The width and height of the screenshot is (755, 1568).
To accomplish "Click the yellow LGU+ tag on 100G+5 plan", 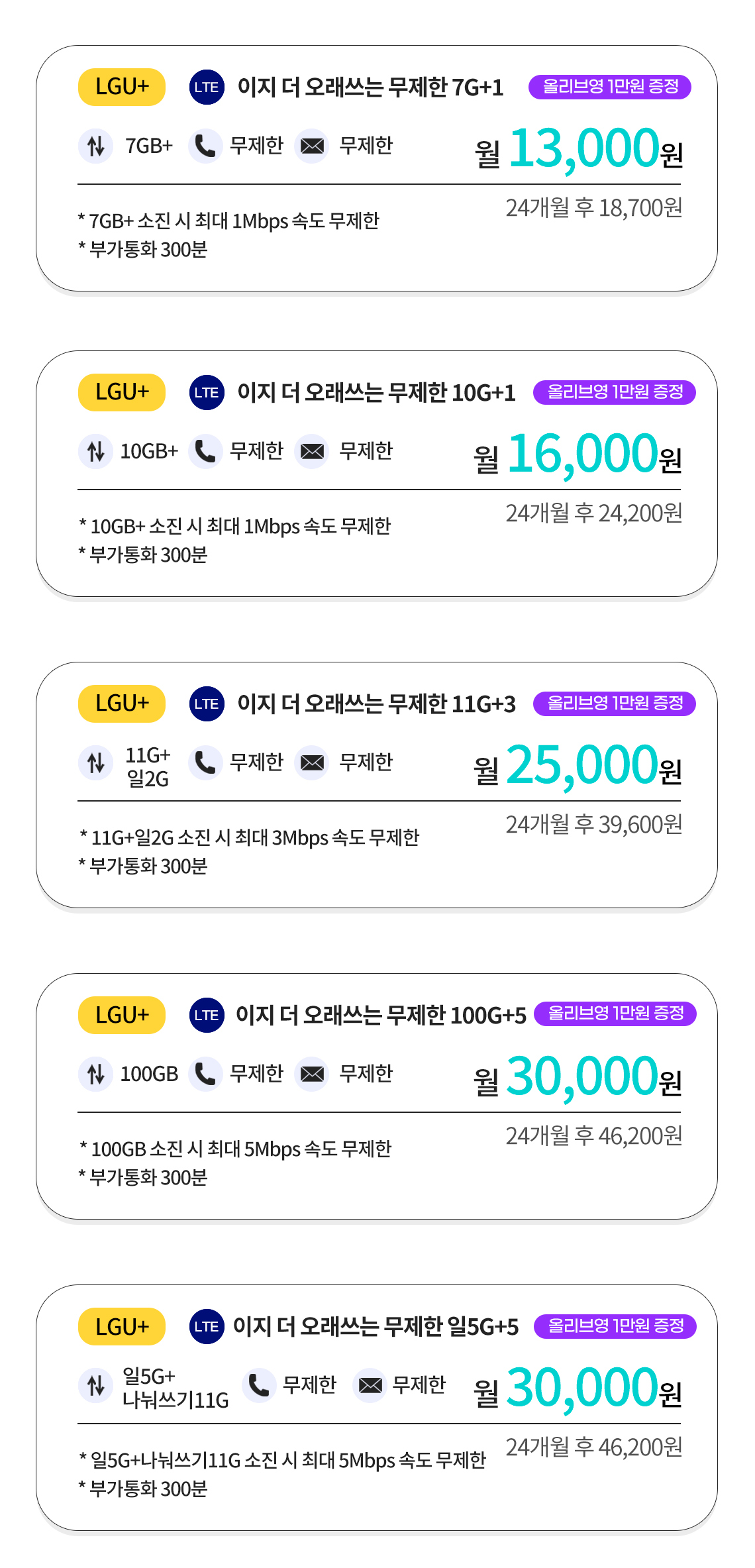I will pos(122,1015).
